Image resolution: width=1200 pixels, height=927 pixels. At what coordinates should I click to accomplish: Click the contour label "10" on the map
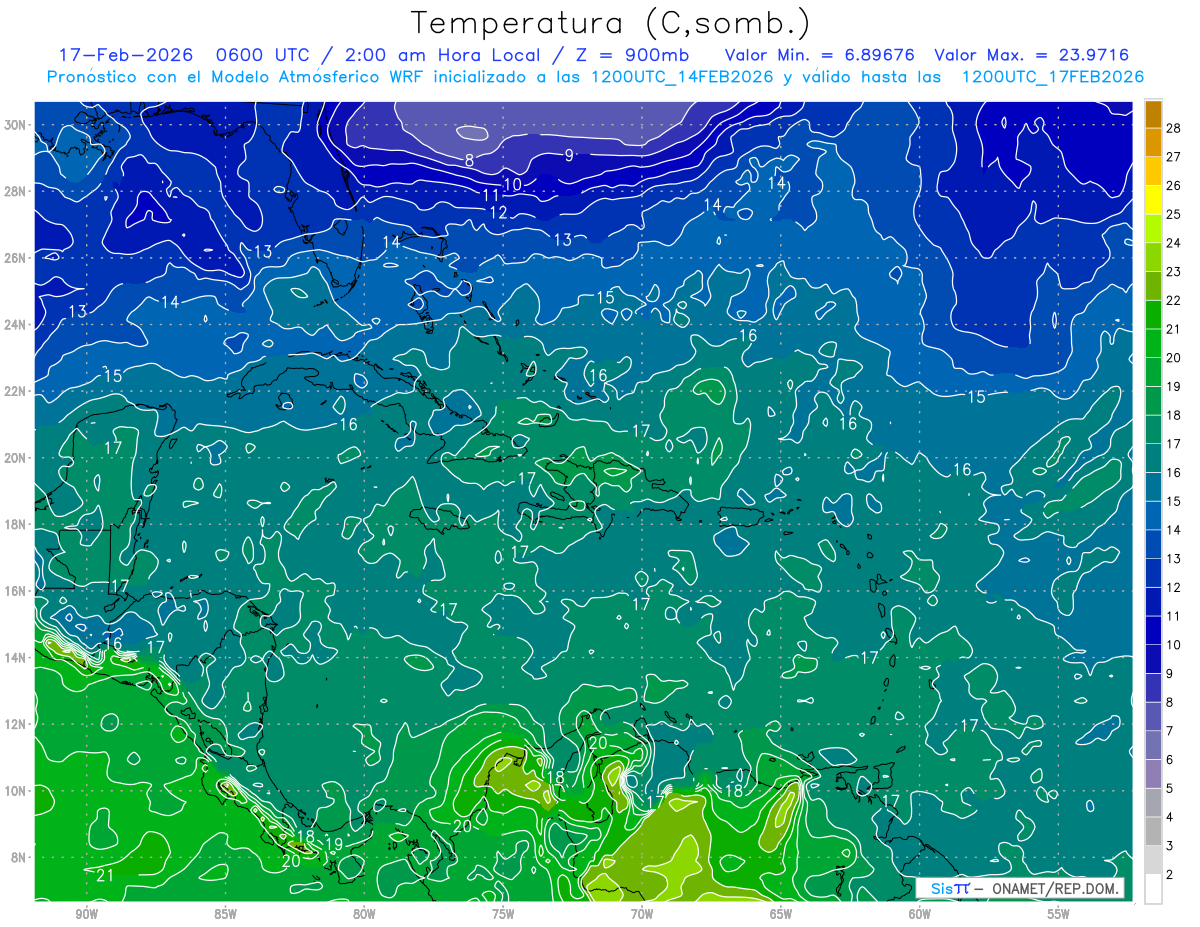click(512, 184)
